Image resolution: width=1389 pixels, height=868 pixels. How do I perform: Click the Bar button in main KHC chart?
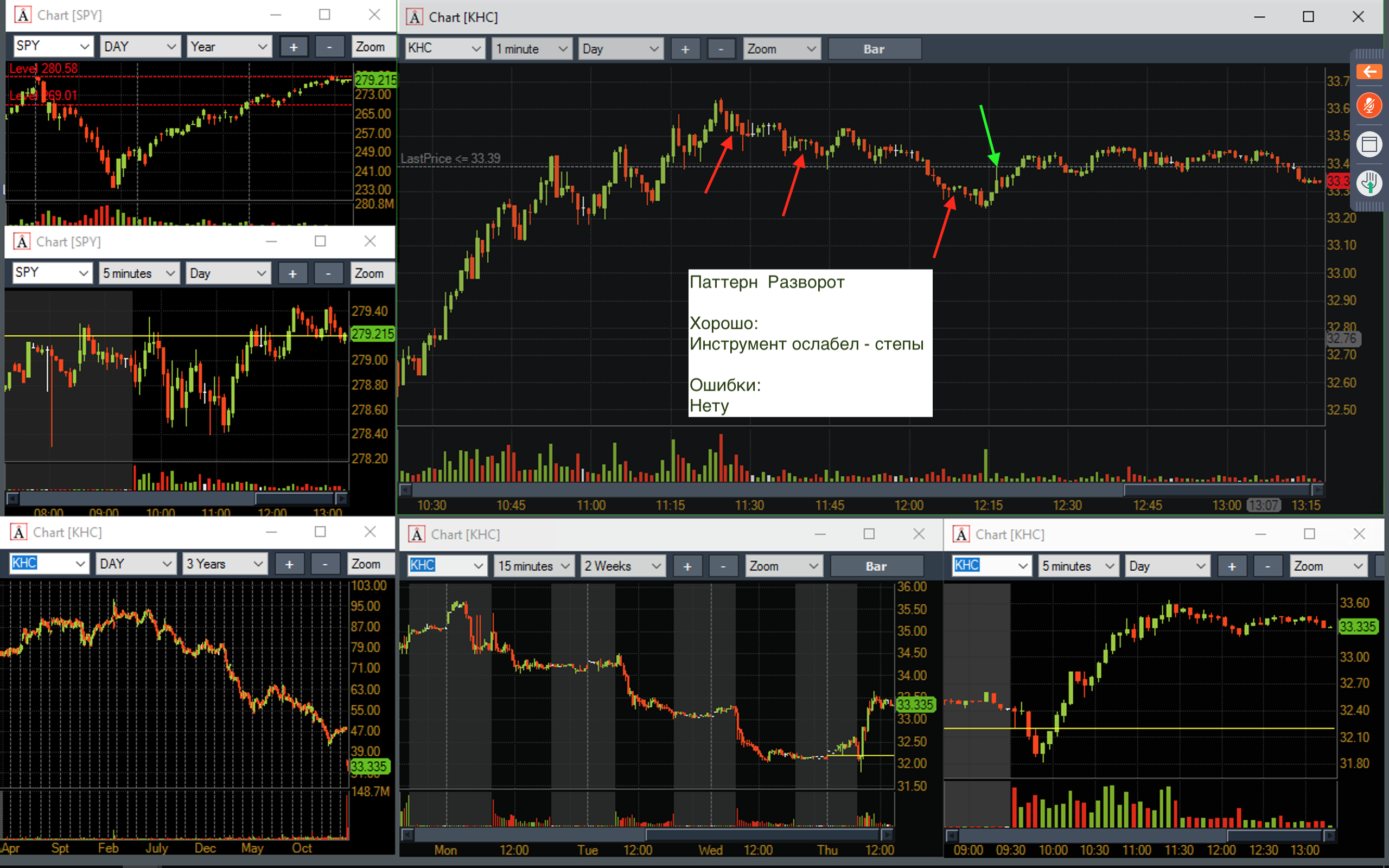874,49
